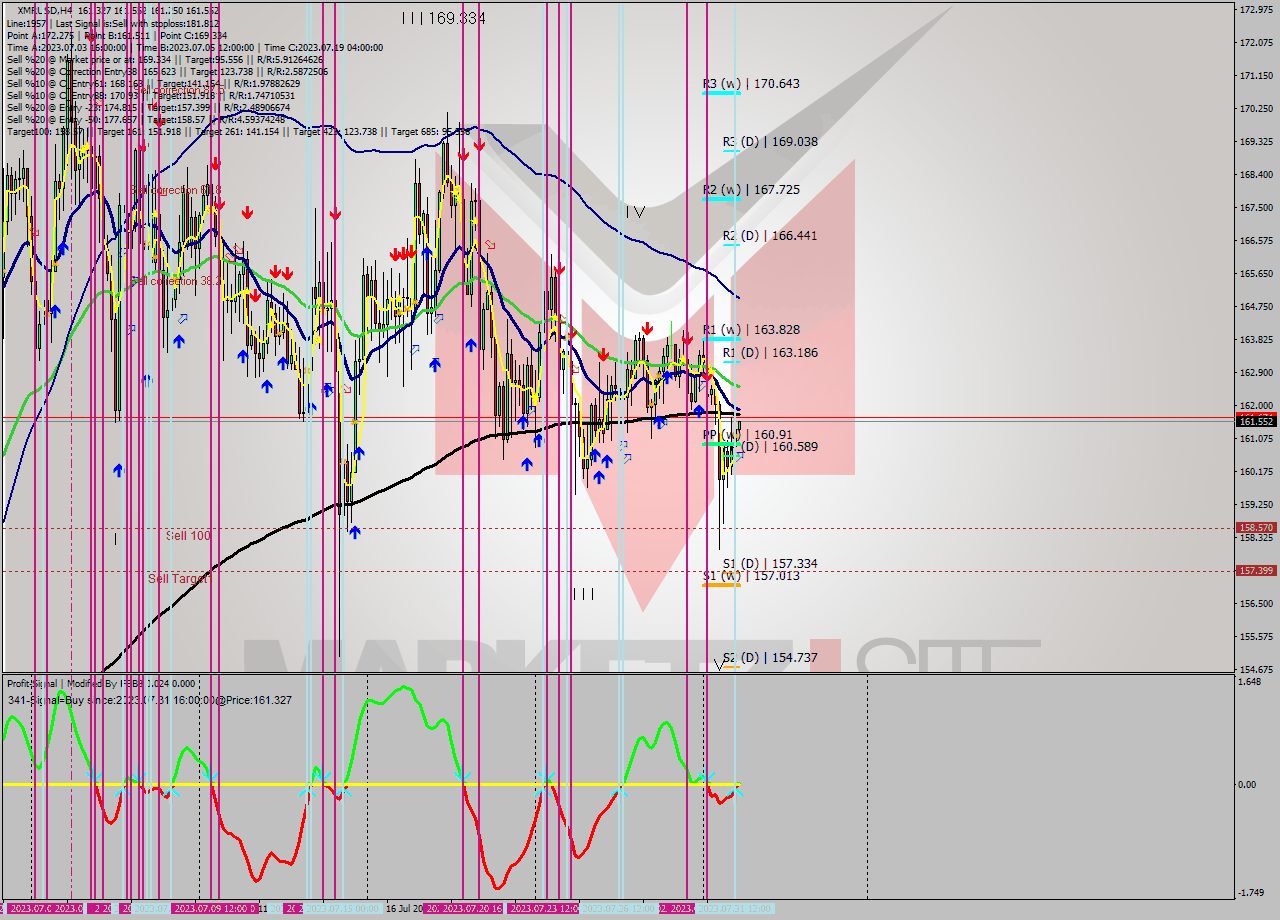Click the R1 (D) 163.186 pivot label
This screenshot has width=1280, height=920.
coord(770,353)
